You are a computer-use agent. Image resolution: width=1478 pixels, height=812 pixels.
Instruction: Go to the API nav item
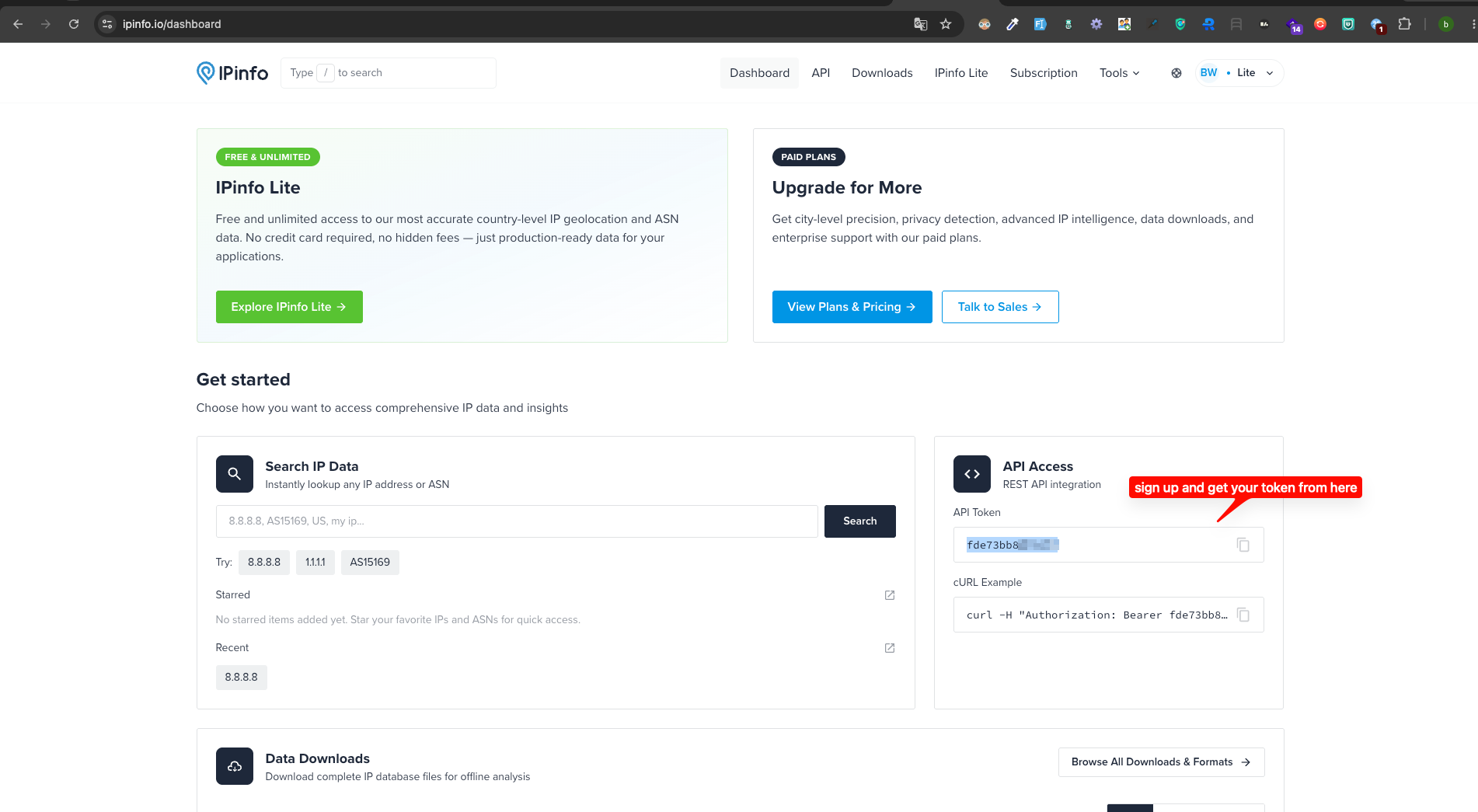tap(821, 73)
